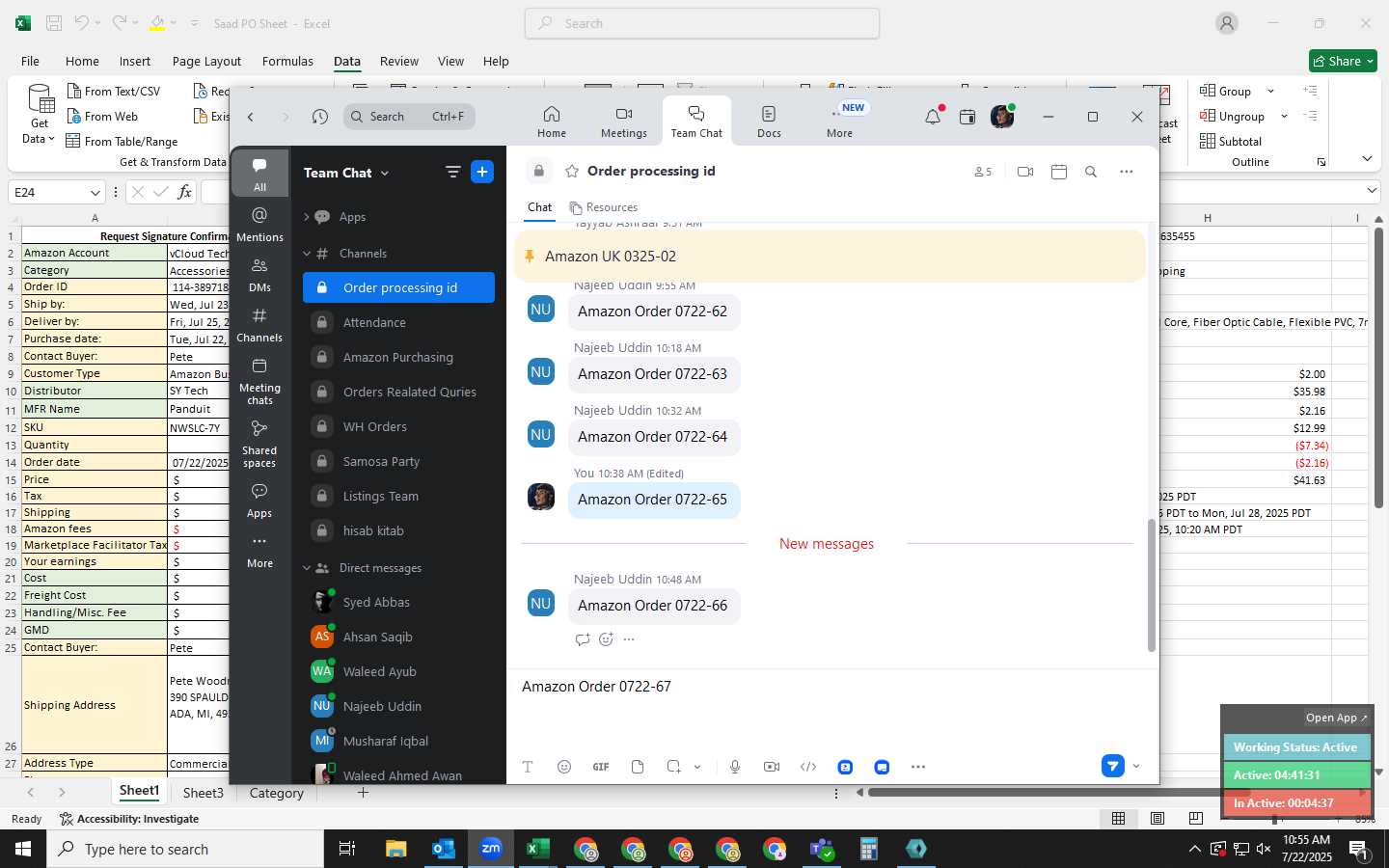Click the Zoom search box
1389x868 pixels.
(x=409, y=117)
